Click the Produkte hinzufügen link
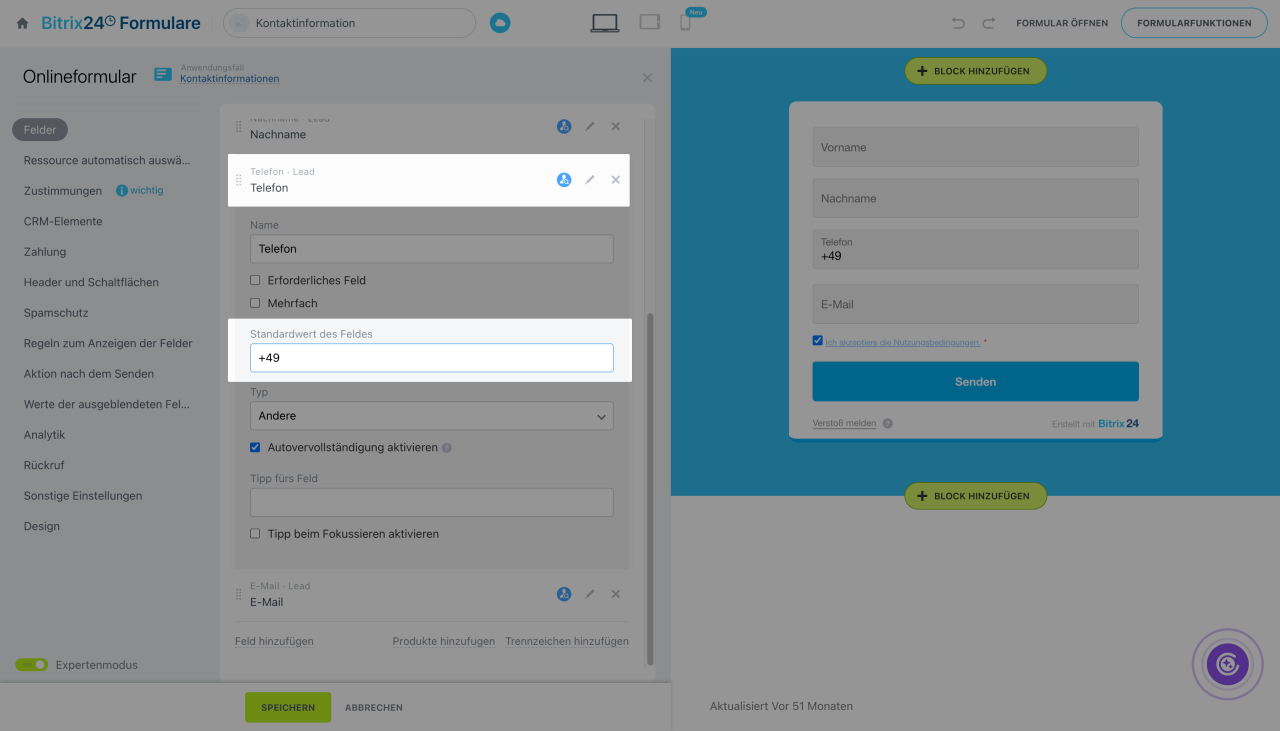Viewport: 1280px width, 731px height. 444,641
